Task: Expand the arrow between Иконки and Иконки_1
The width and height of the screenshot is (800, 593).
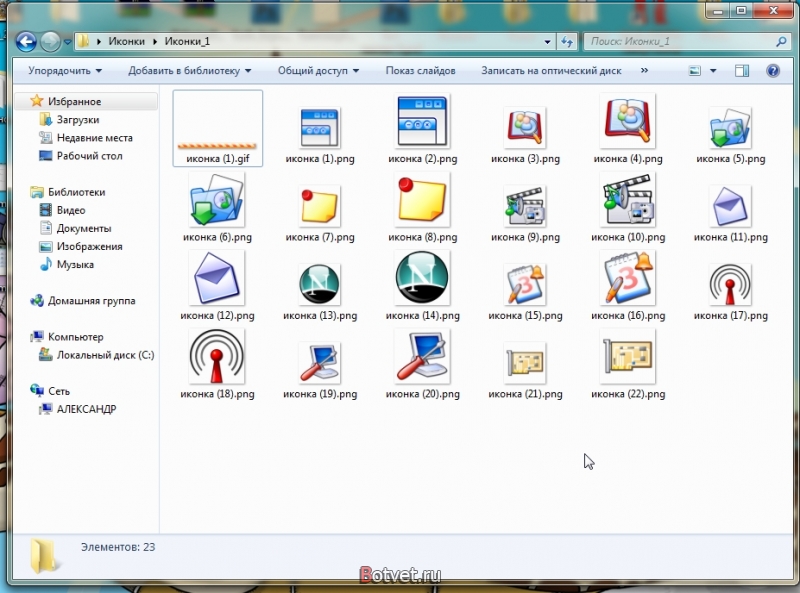Action: [x=155, y=42]
